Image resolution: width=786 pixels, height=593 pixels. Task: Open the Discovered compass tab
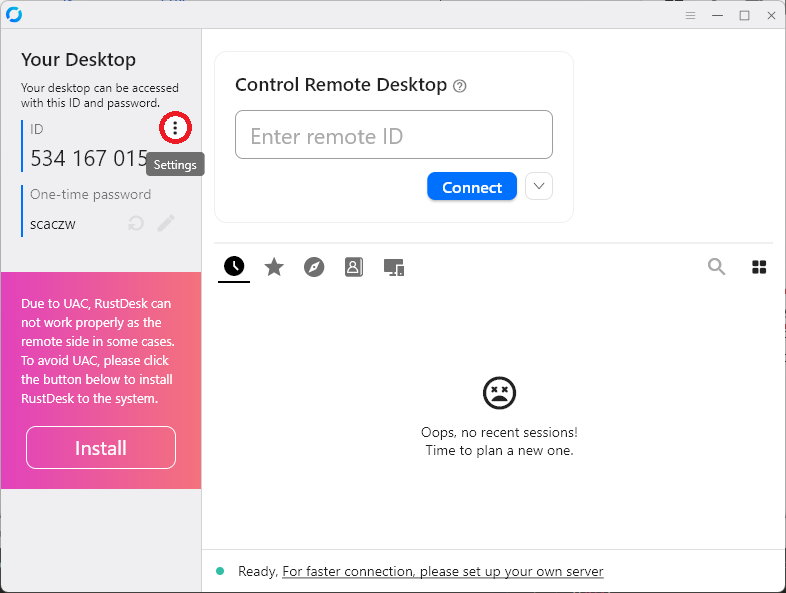pos(314,266)
